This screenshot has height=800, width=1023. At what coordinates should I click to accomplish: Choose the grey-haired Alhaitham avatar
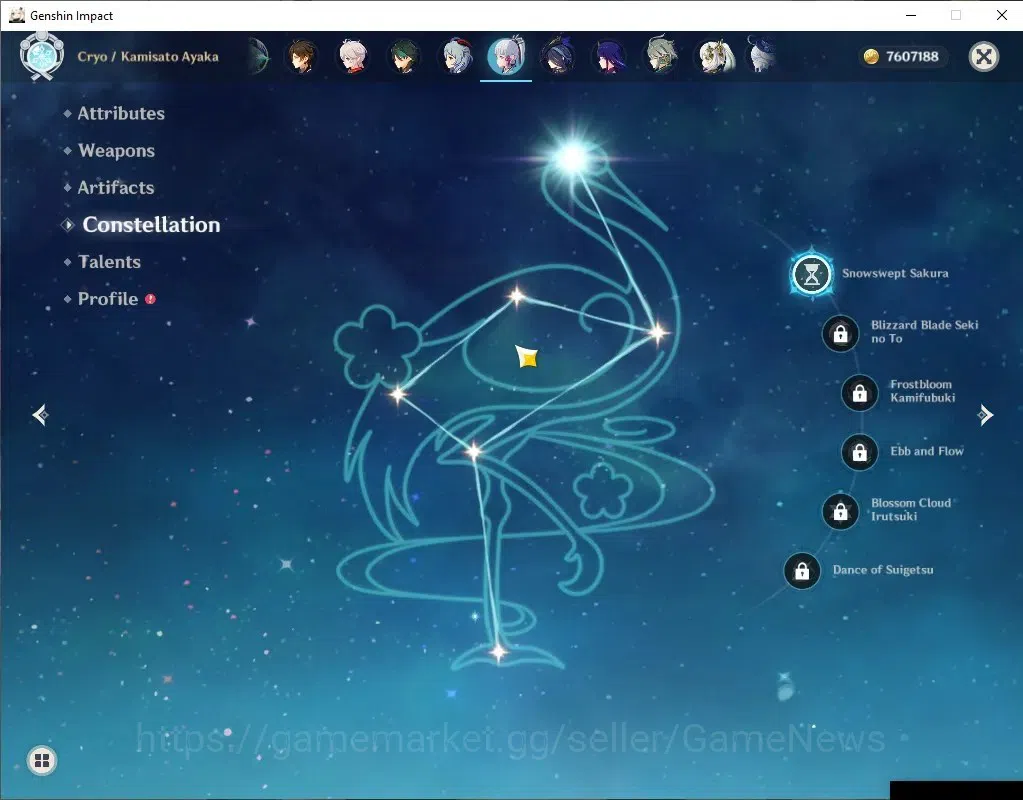pyautogui.click(x=661, y=56)
